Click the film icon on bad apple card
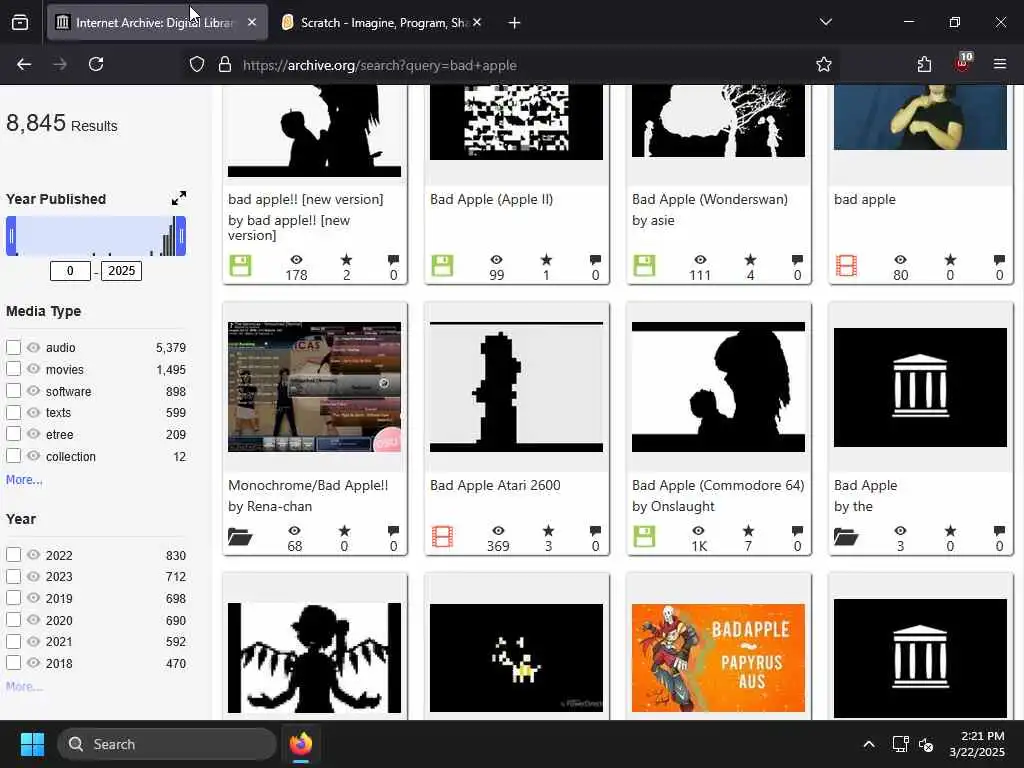1024x768 pixels. coord(846,266)
